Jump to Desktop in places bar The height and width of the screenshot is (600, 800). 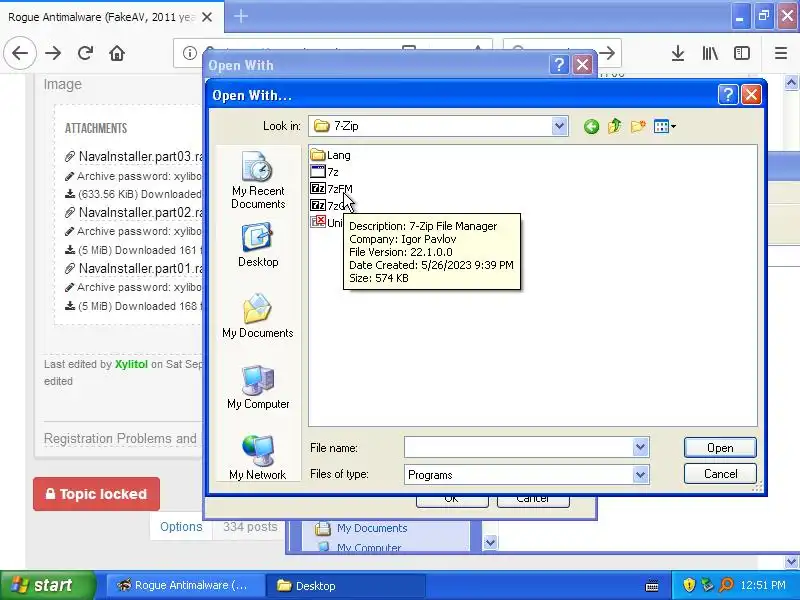point(258,245)
